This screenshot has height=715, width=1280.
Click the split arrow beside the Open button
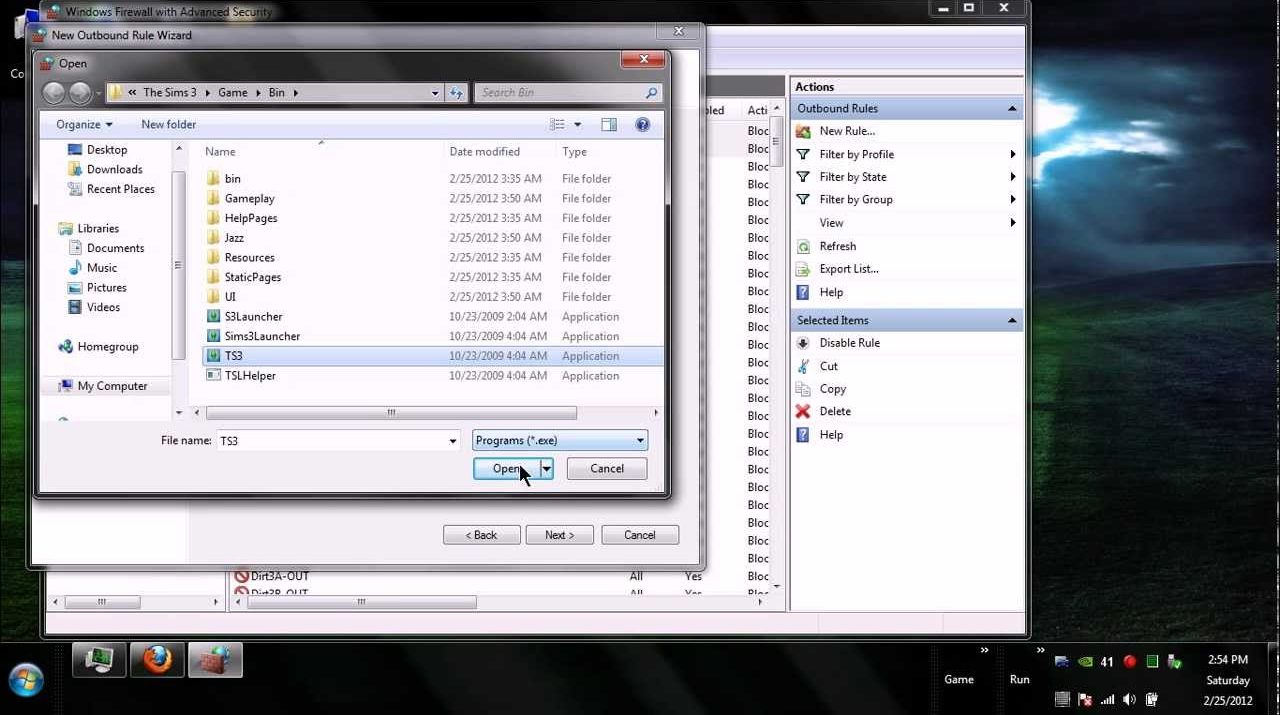[547, 469]
